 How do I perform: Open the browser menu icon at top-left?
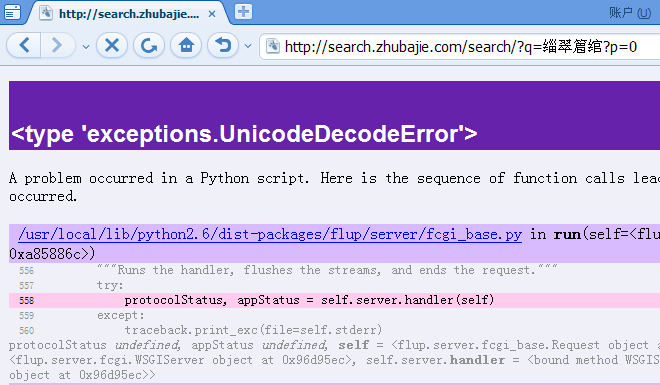coord(12,12)
